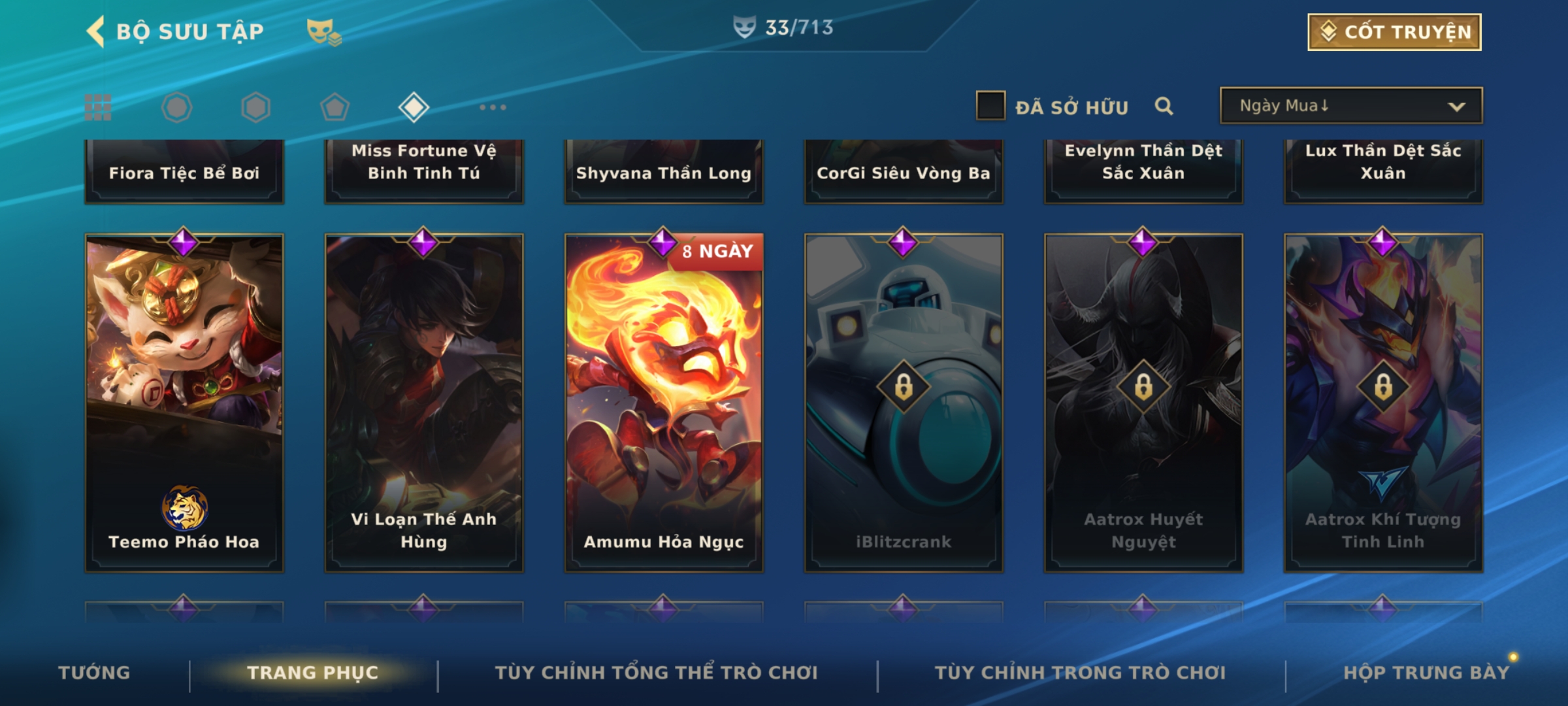Select the Amumu Hỏa Ngục skin card
Viewport: 1568px width, 706px height.
click(x=664, y=403)
